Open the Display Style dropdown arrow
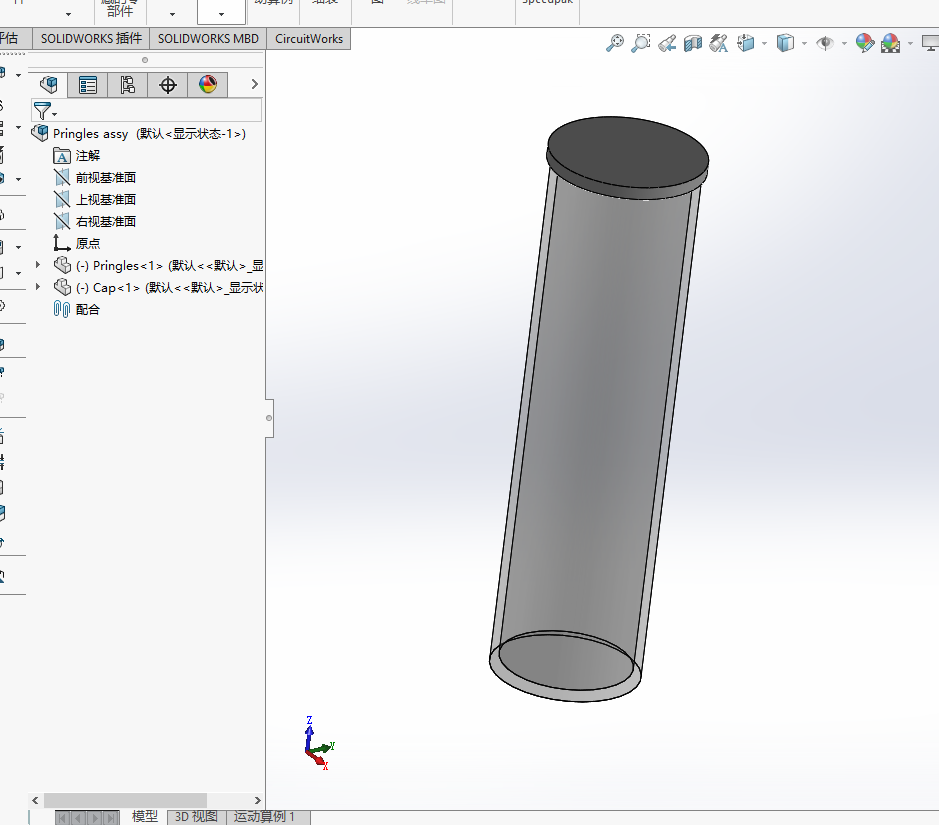The height and width of the screenshot is (825, 939). (804, 43)
